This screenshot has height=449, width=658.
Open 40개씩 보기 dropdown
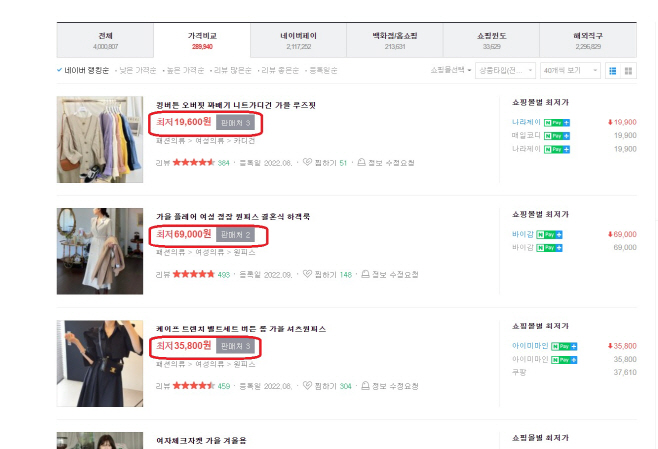point(570,70)
